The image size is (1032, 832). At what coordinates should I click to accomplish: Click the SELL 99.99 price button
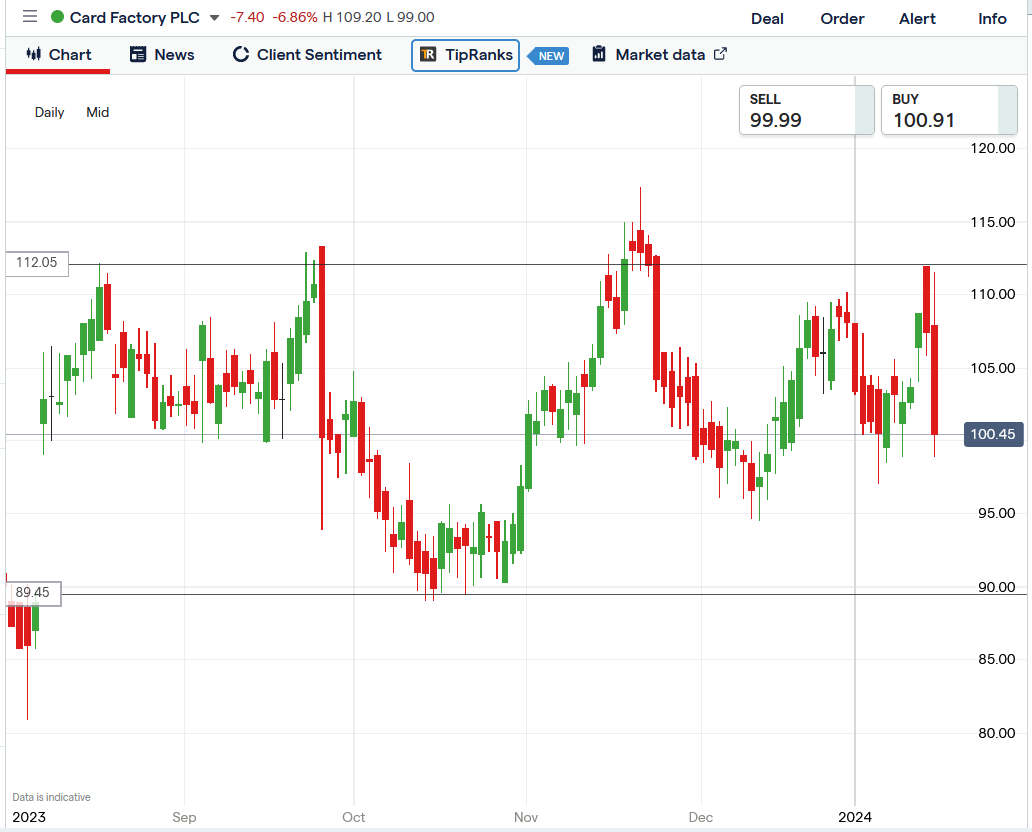point(806,110)
